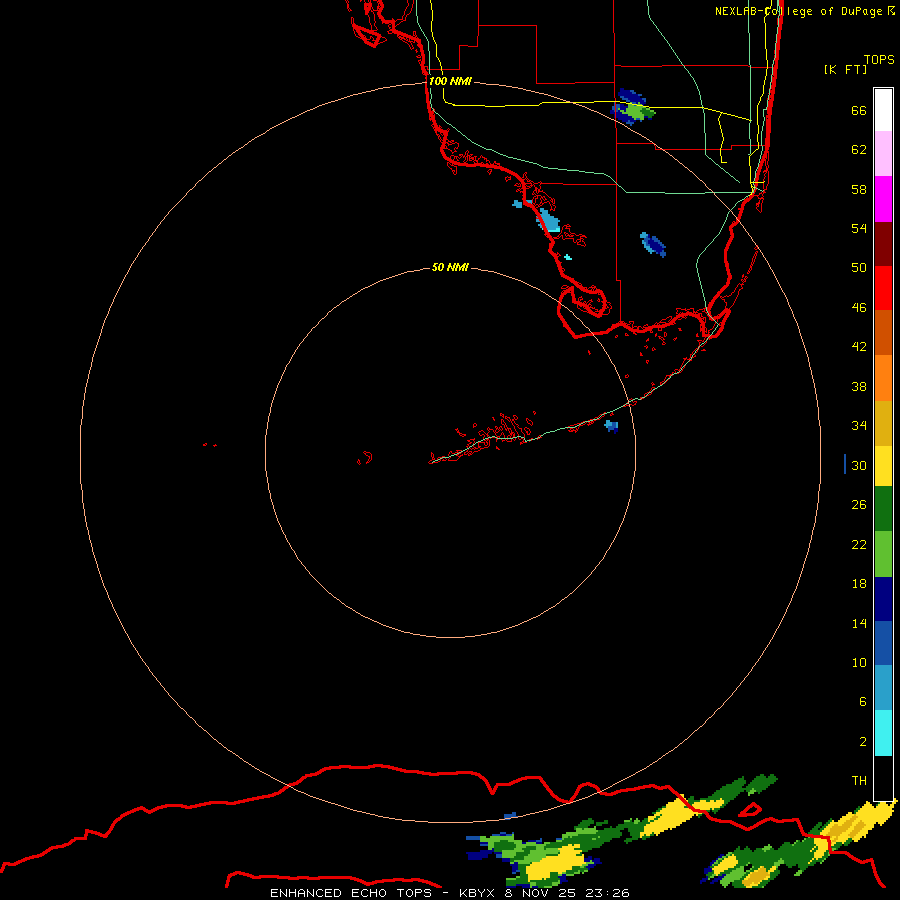
Task: Select the "38" legend value
Action: (x=859, y=387)
